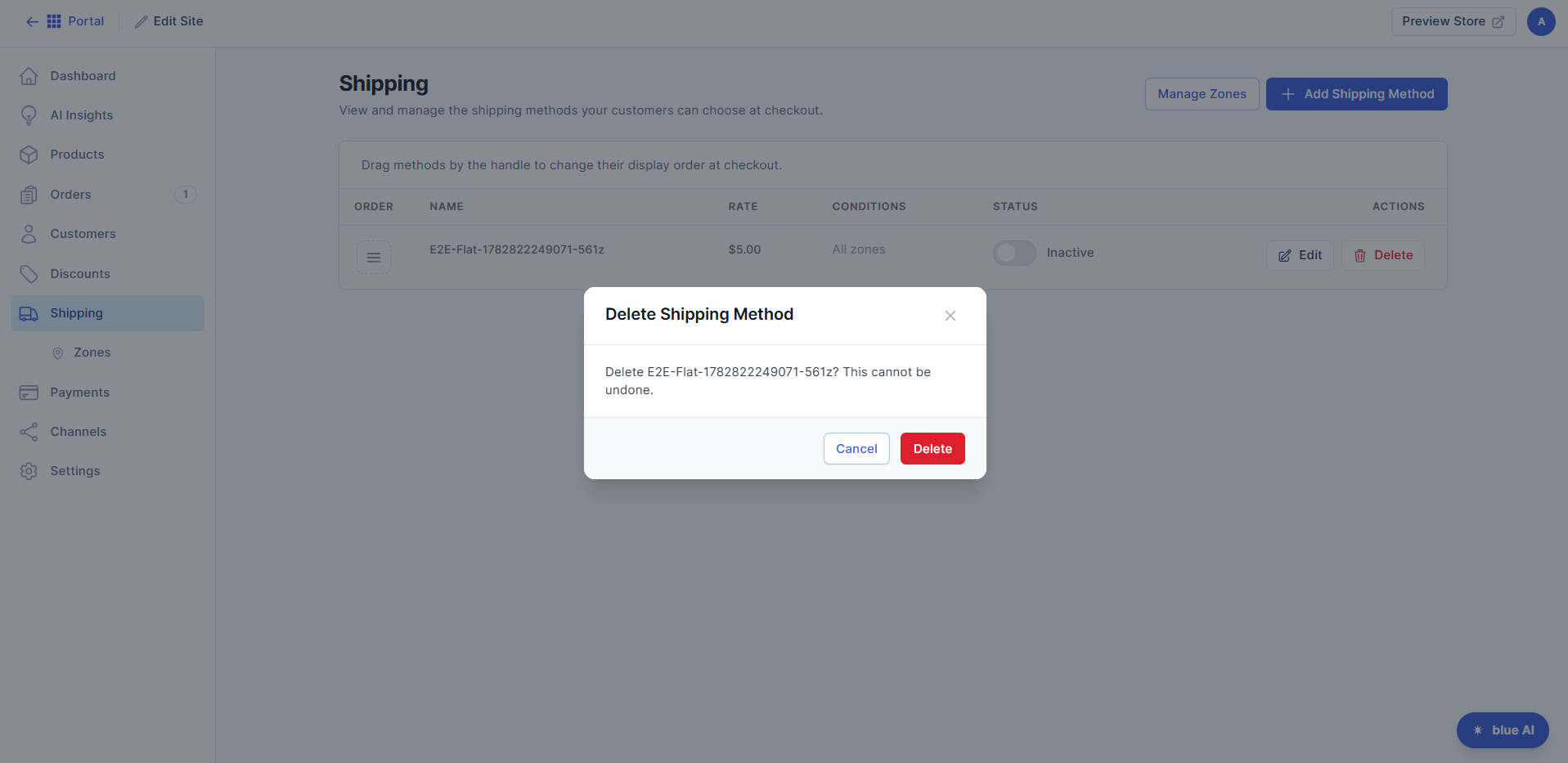
Task: Click the $5.00 rate value
Action: [744, 249]
